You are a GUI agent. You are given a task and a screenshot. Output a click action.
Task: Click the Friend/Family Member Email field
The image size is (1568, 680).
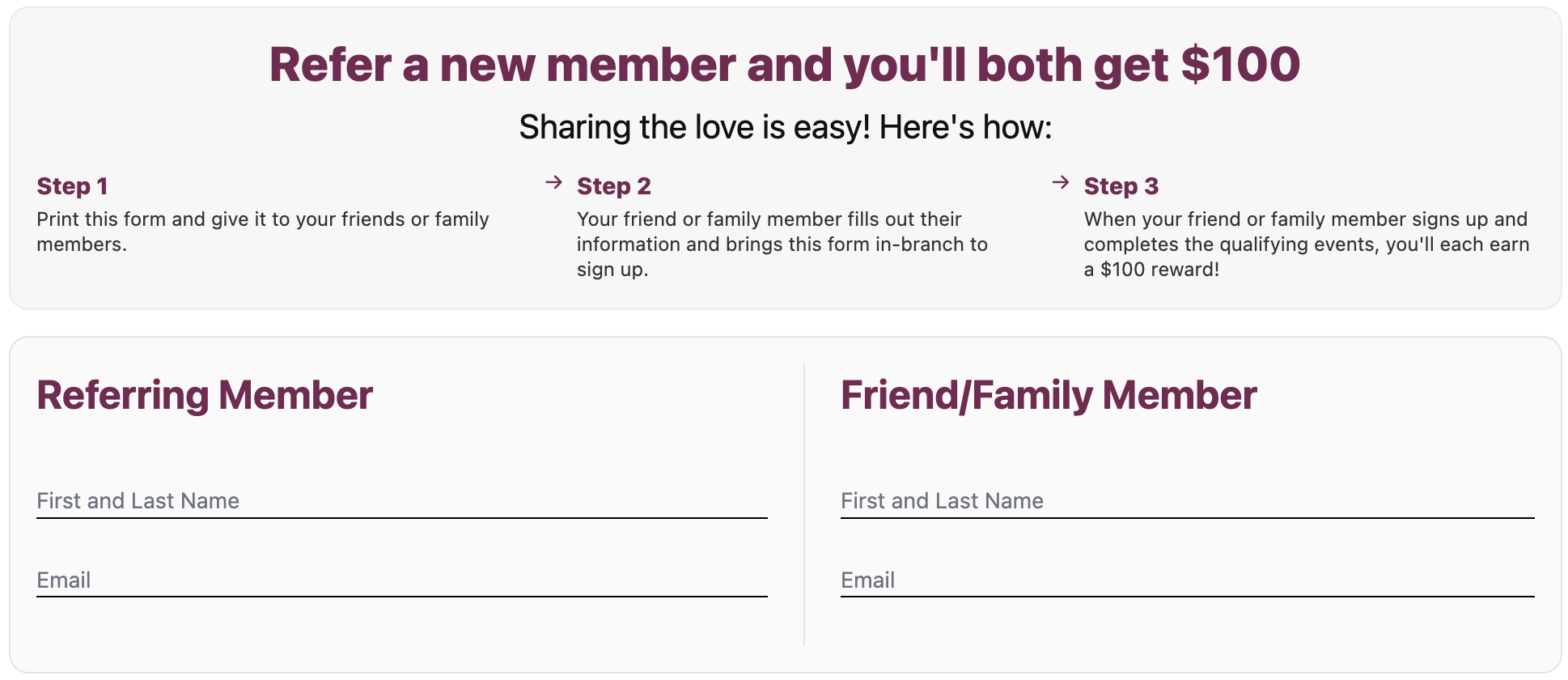point(1187,580)
